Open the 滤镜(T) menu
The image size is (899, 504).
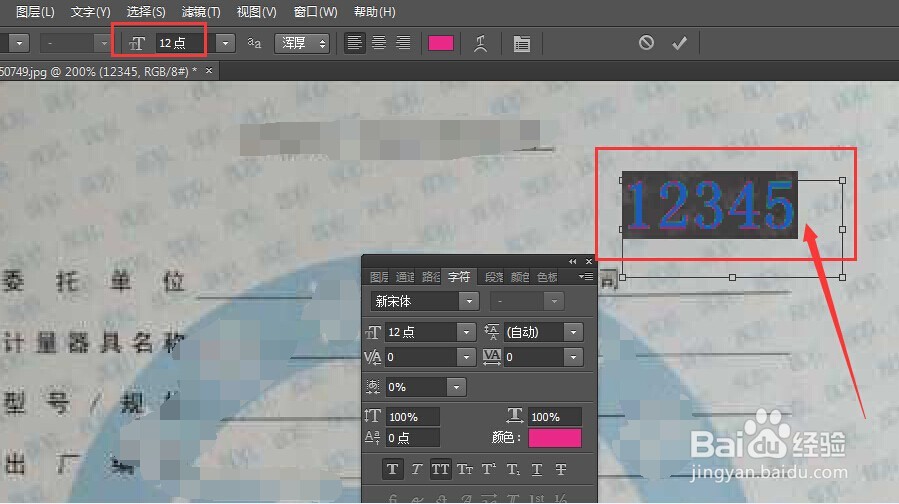[x=201, y=11]
